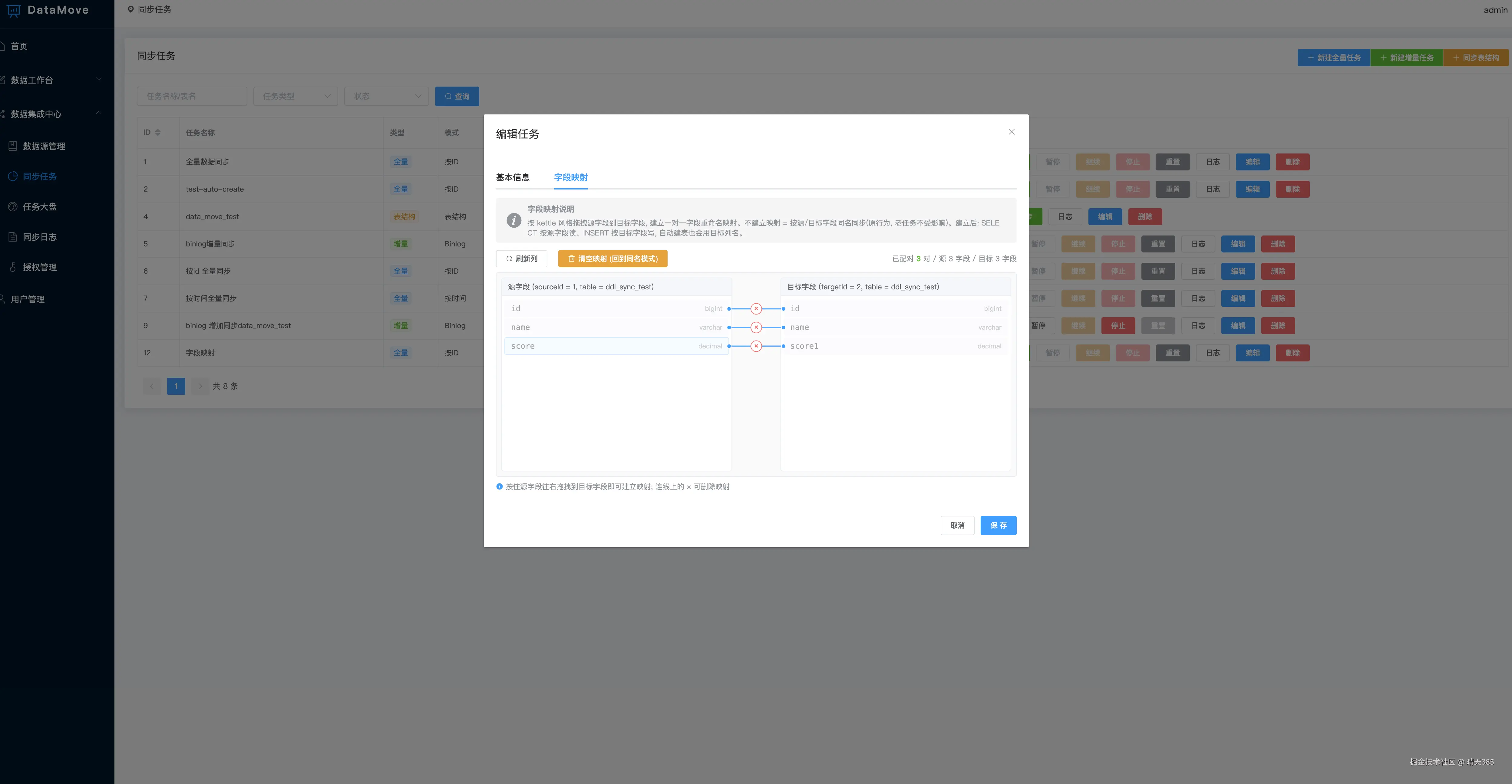This screenshot has height=784, width=1512.
Task: Click admin user label
Action: pos(1495,10)
